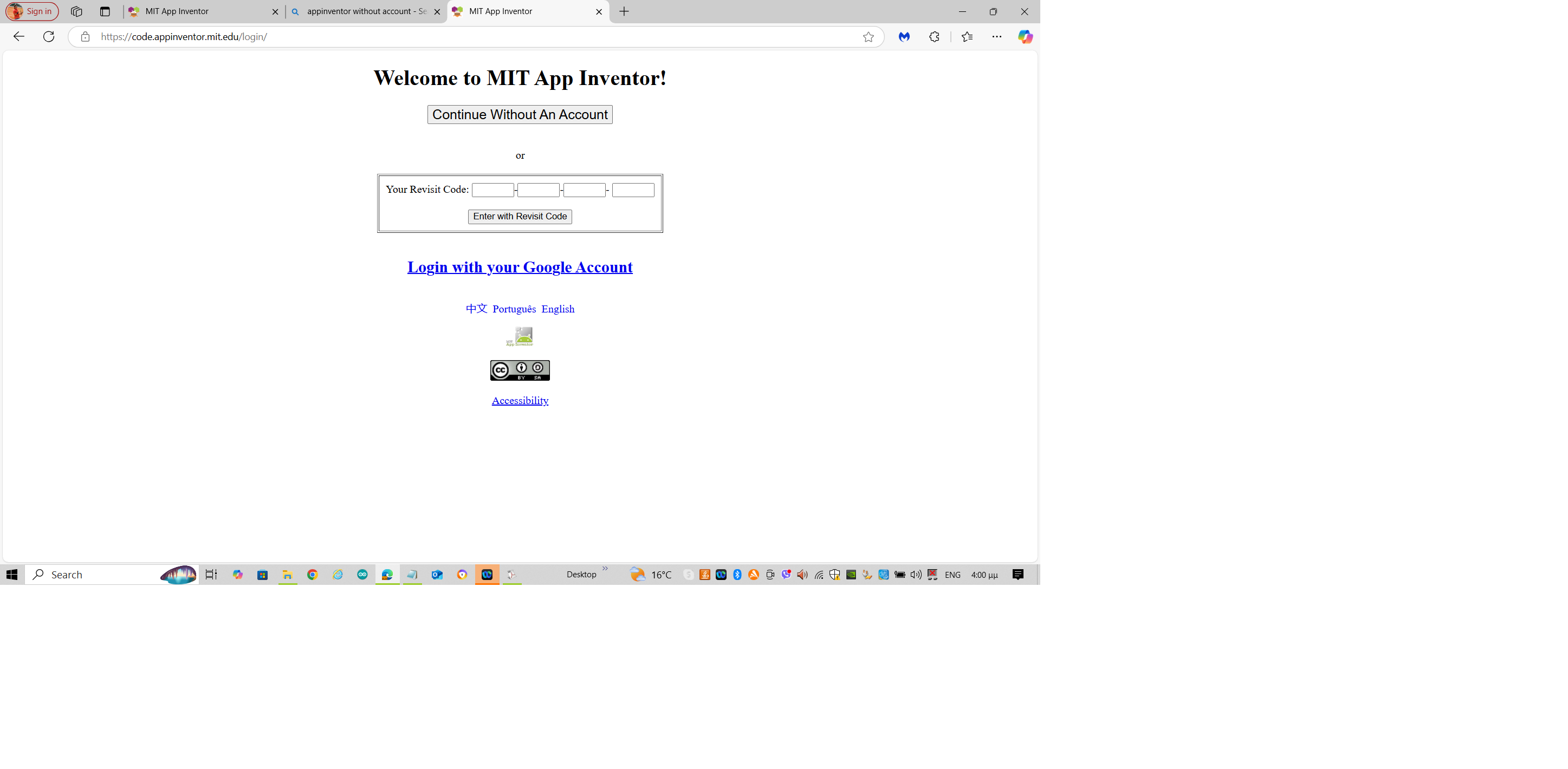Click the first Revisit Code input box
Image resolution: width=1568 pixels, height=769 pixels.
tap(493, 190)
